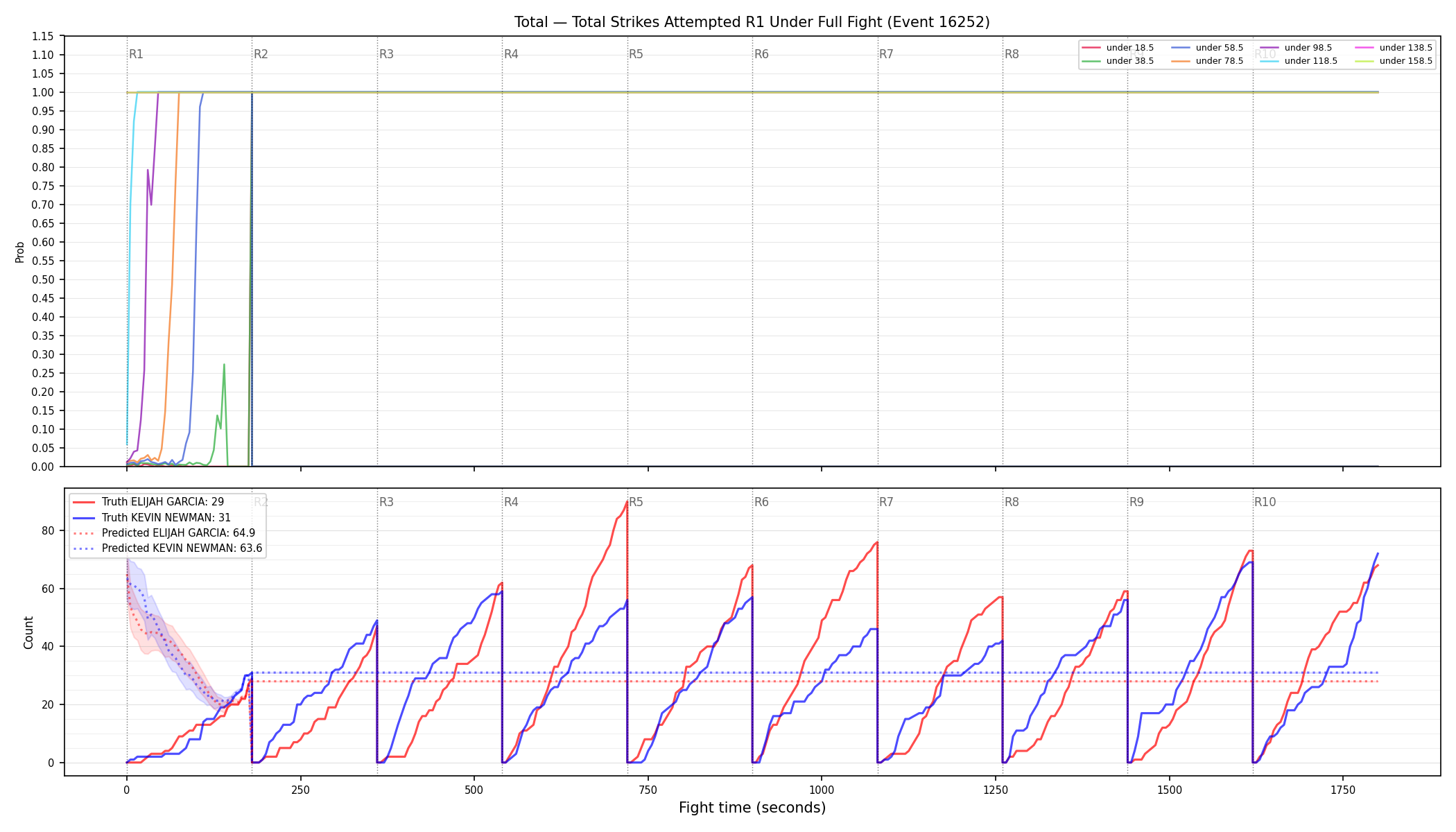Click 'Predicted ELIJAH GARCIA: 64.9' legend entry
The height and width of the screenshot is (832, 1456).
click(x=178, y=533)
